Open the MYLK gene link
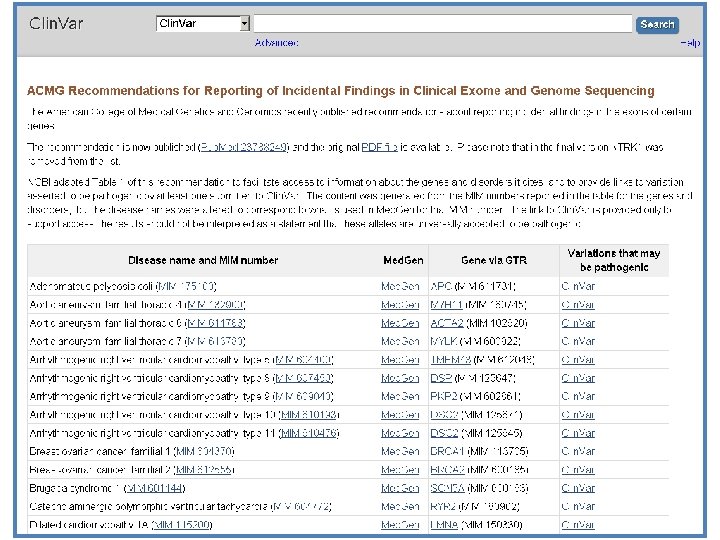This screenshot has width=720, height=540. point(443,342)
